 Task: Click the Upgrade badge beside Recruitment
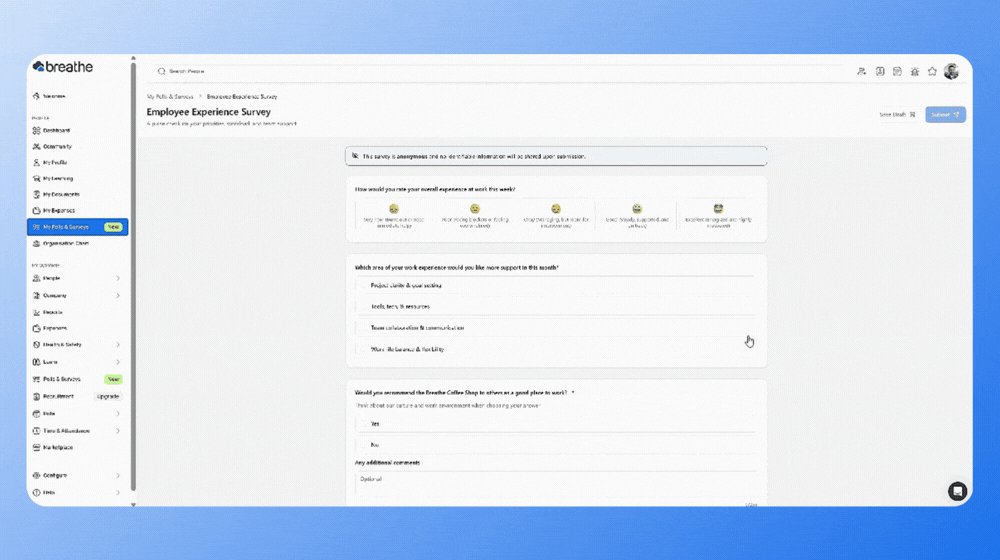(108, 397)
